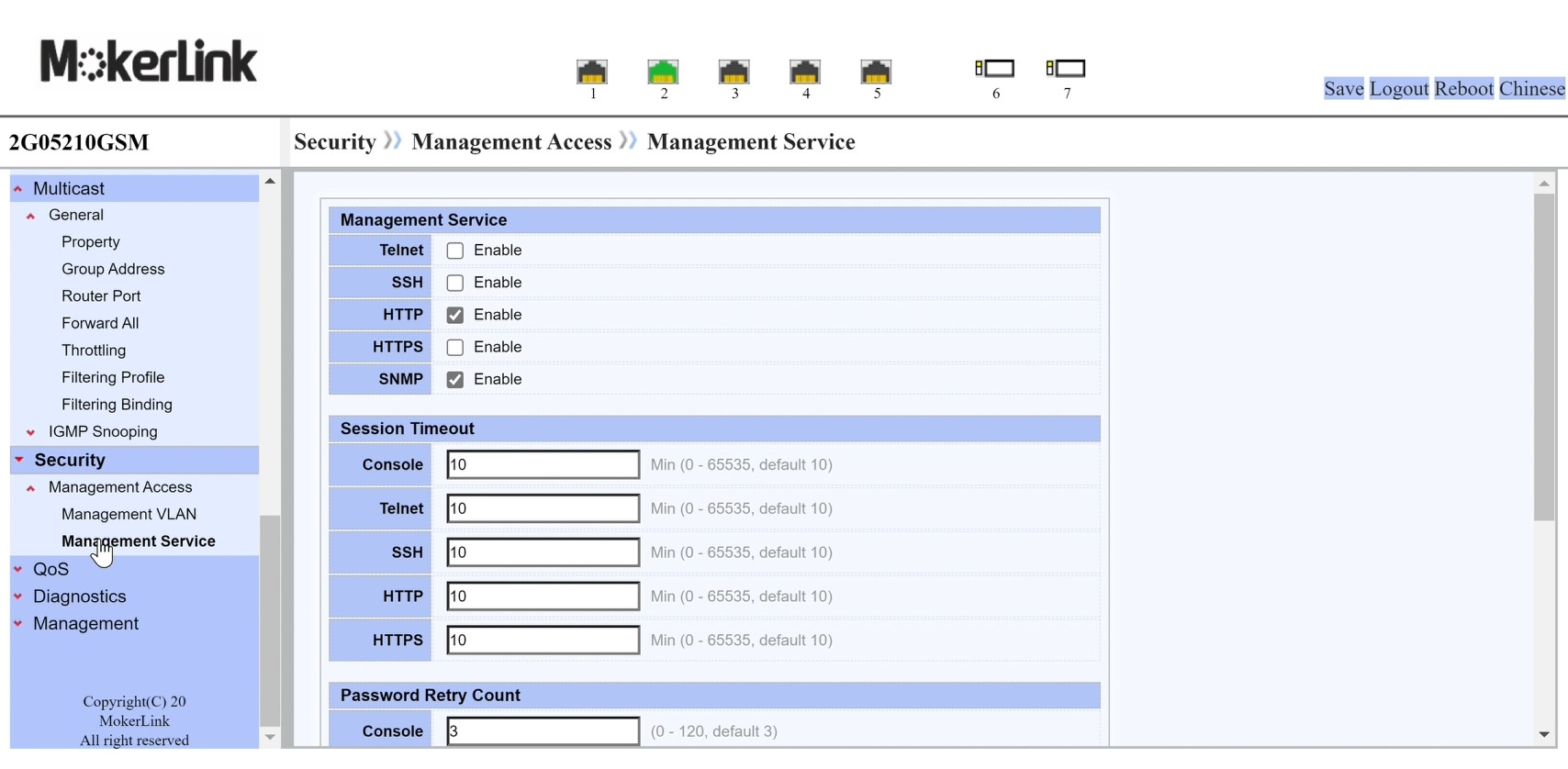This screenshot has width=1568, height=769.
Task: Click the port 1 Ethernet icon
Action: coord(592,72)
